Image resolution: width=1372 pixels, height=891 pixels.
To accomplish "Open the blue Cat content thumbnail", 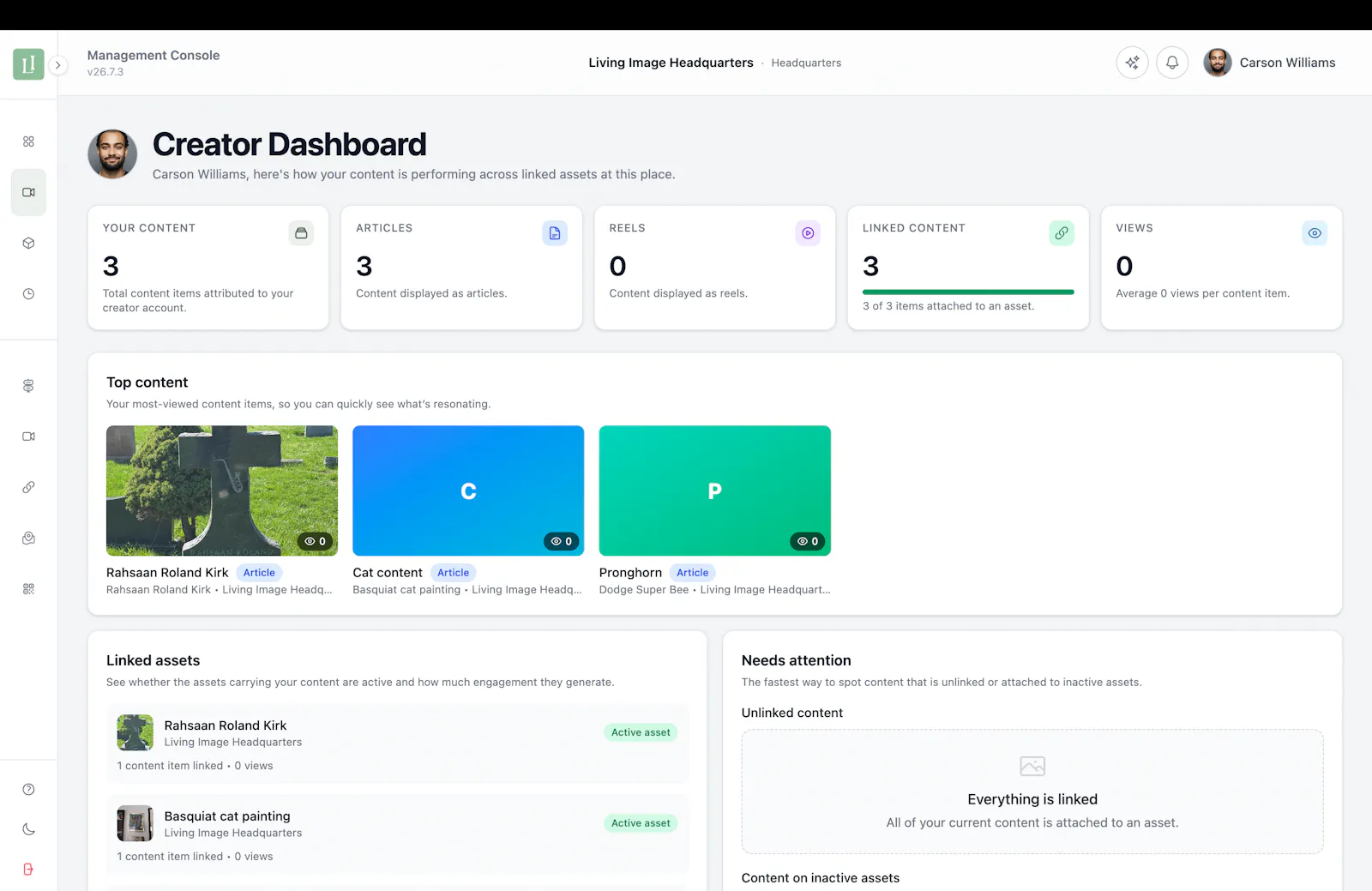I will click(x=468, y=491).
